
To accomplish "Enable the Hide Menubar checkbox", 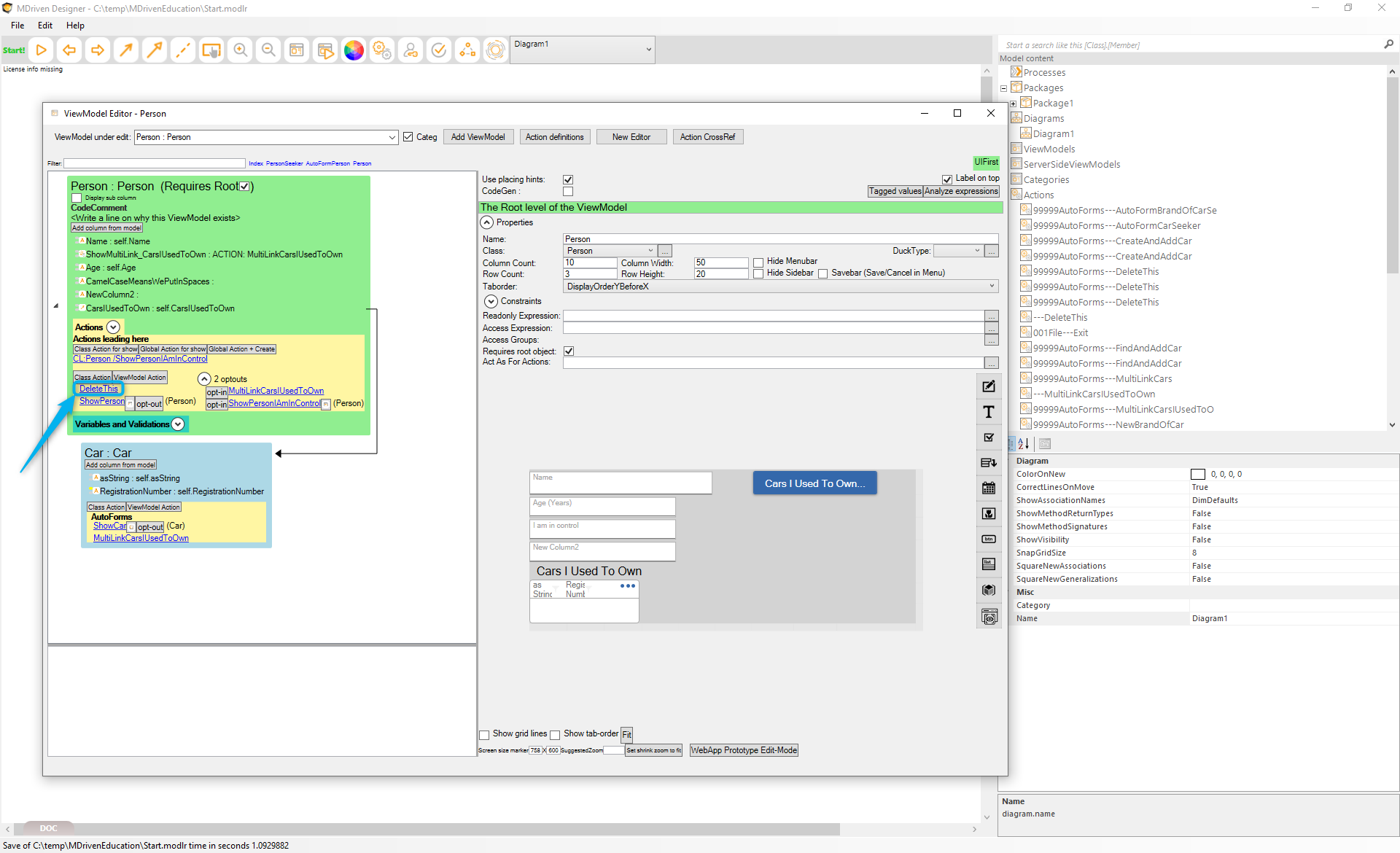I will 758,262.
